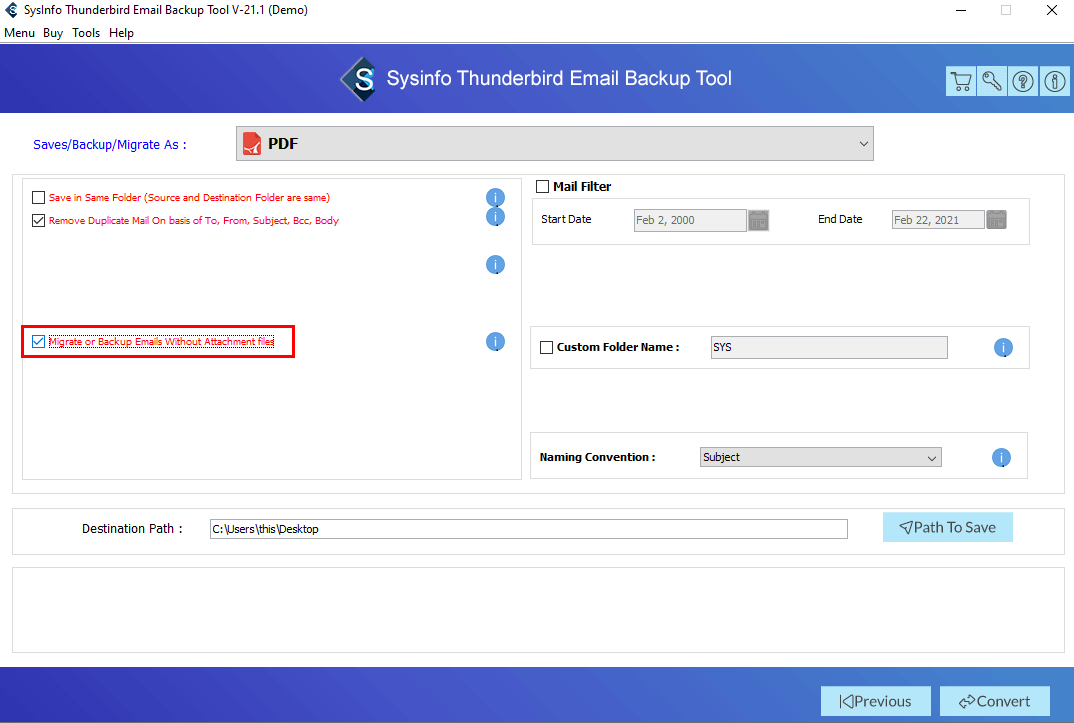The width and height of the screenshot is (1074, 723).
Task: Open the Help menu
Action: 121,33
